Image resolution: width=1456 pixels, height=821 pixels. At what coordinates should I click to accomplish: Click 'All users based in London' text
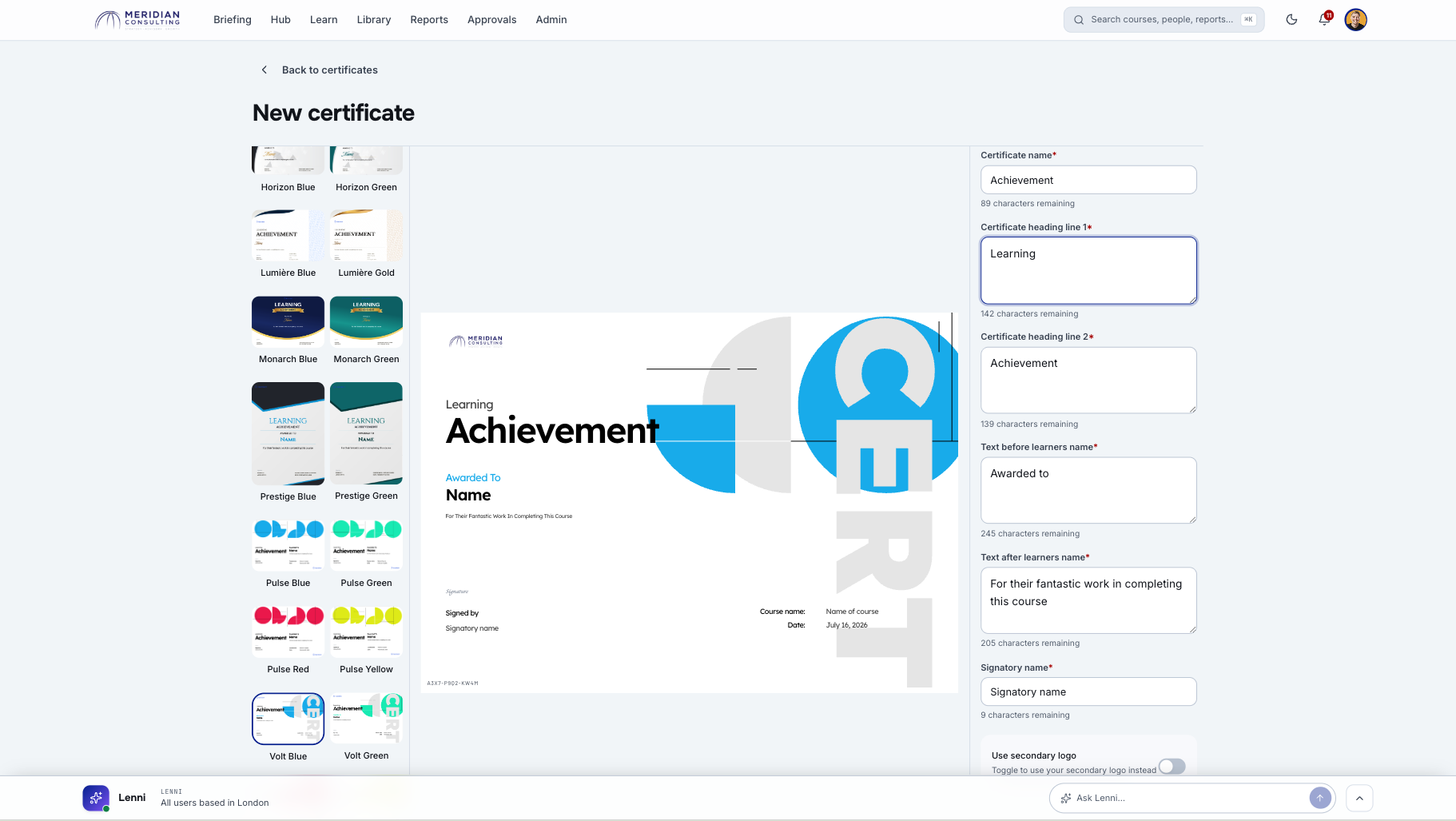pyautogui.click(x=215, y=803)
